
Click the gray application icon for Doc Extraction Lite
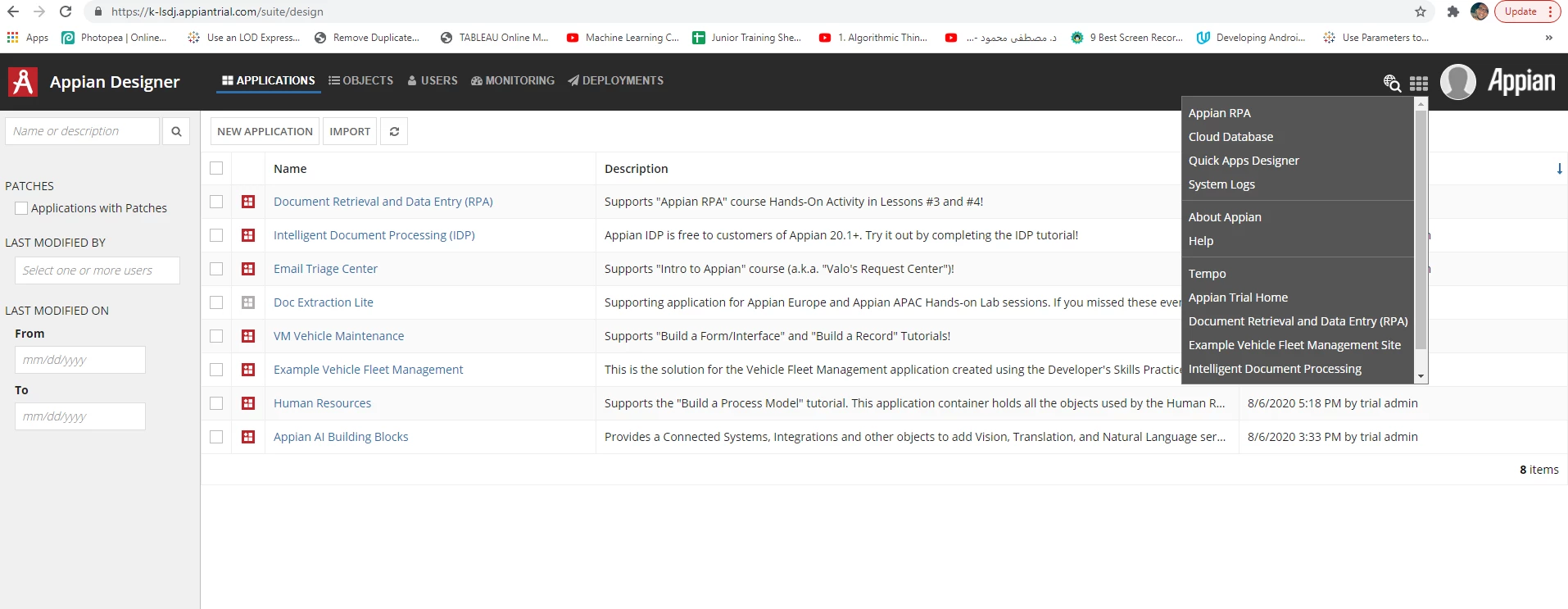tap(248, 302)
